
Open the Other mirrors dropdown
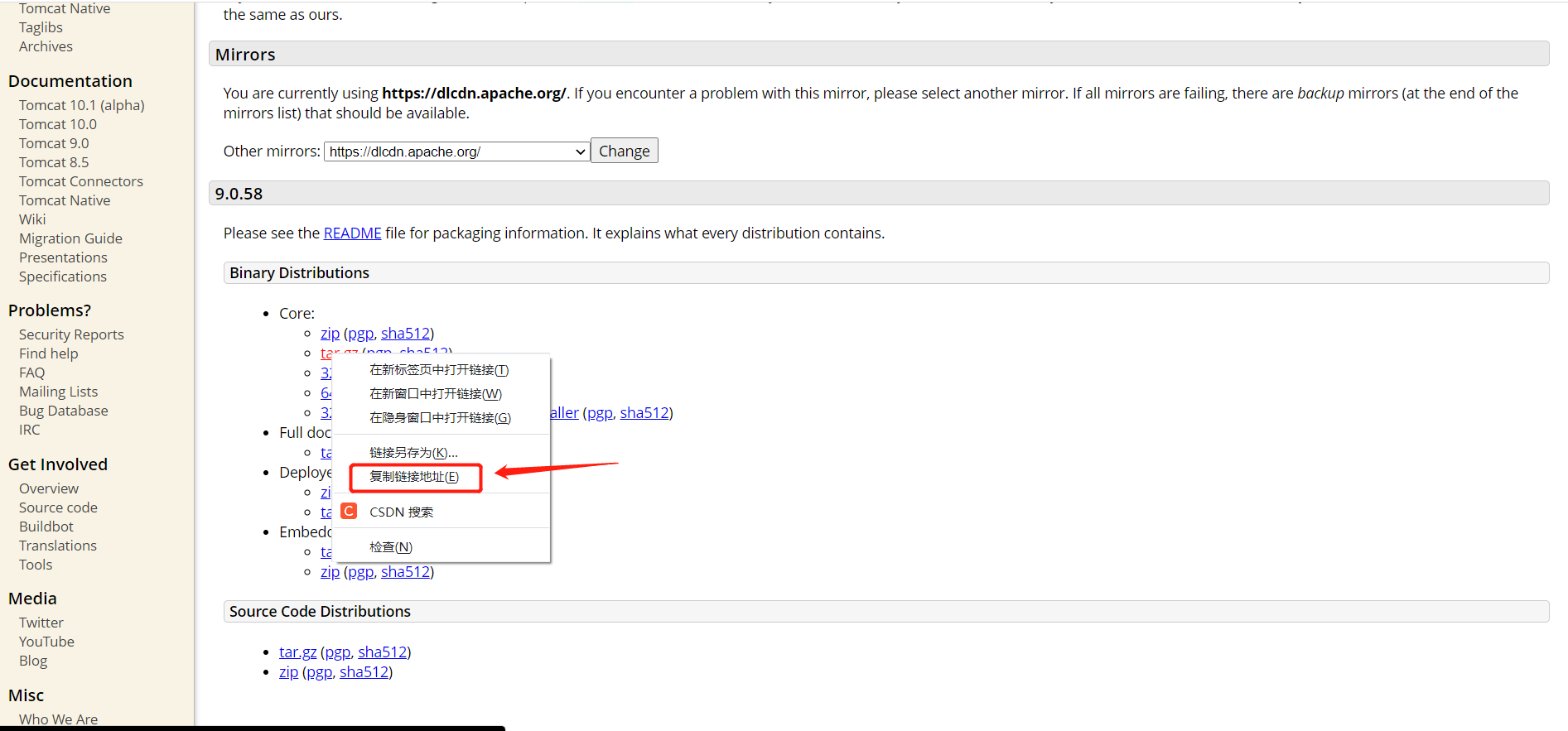click(456, 151)
